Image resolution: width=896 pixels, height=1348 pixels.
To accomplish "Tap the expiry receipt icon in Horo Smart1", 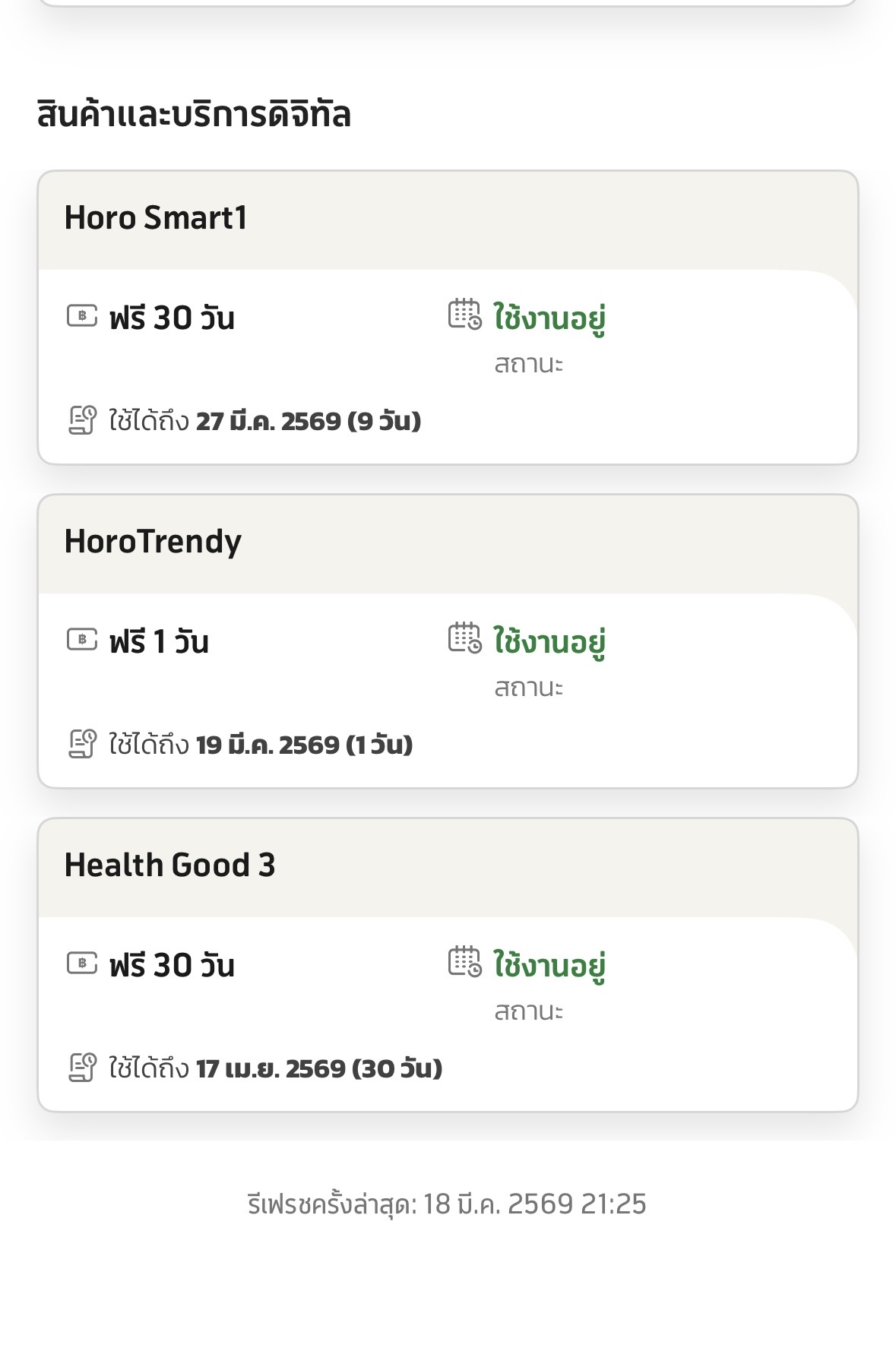I will coord(82,420).
